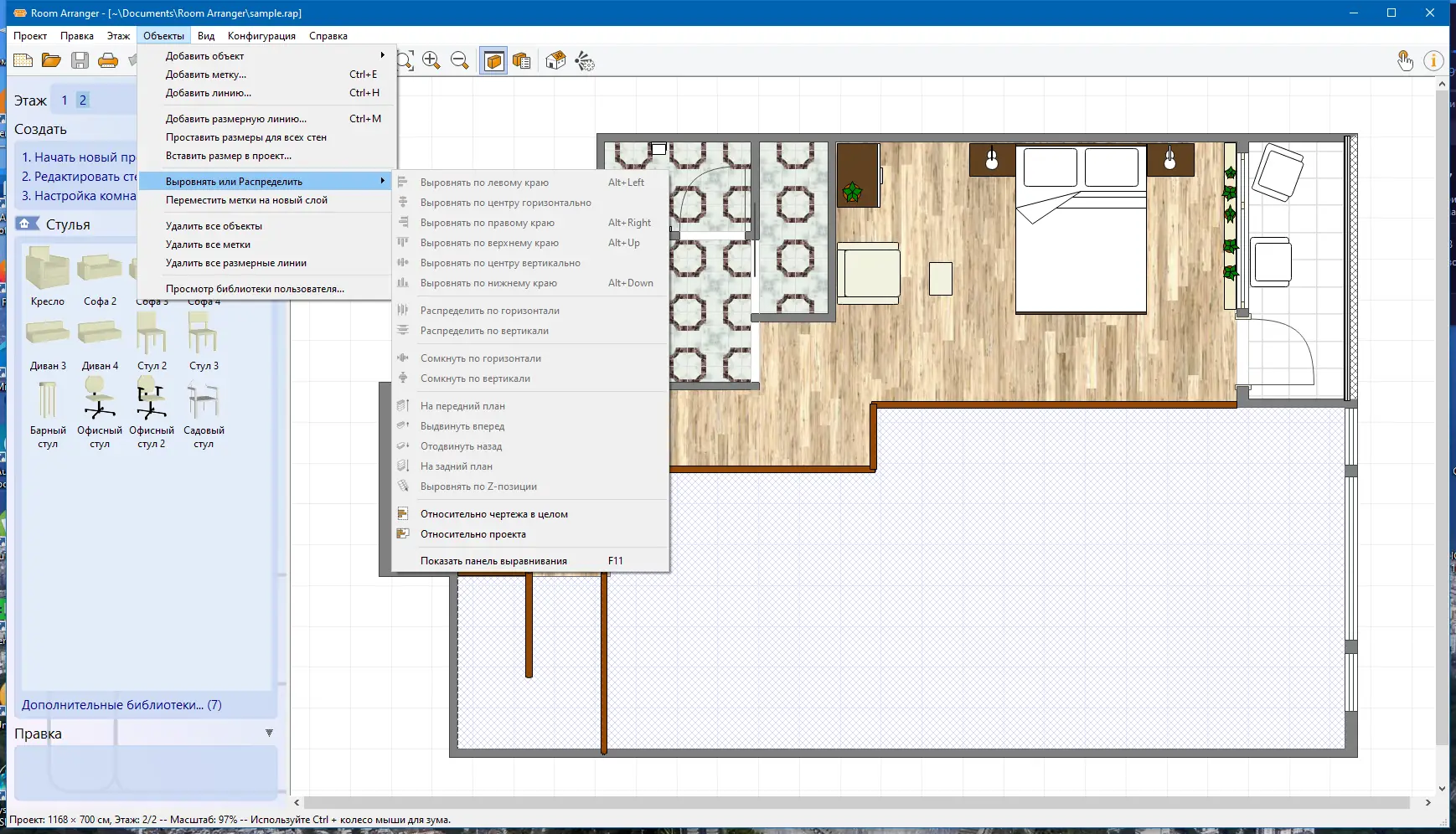This screenshot has width=1456, height=834.
Task: Expand the Правка panel arrow
Action: tap(269, 733)
